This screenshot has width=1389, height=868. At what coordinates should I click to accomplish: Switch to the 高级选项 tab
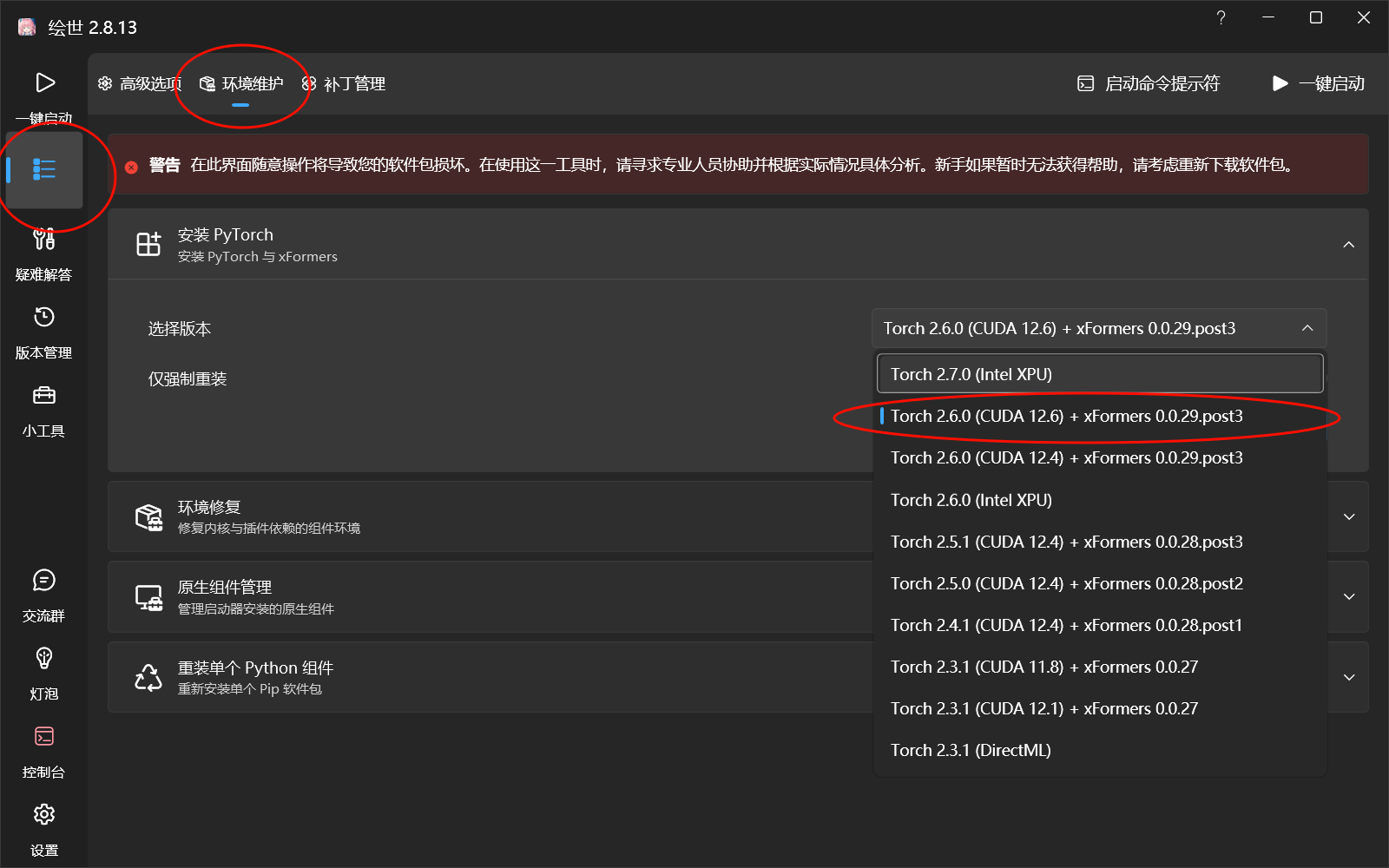click(141, 84)
